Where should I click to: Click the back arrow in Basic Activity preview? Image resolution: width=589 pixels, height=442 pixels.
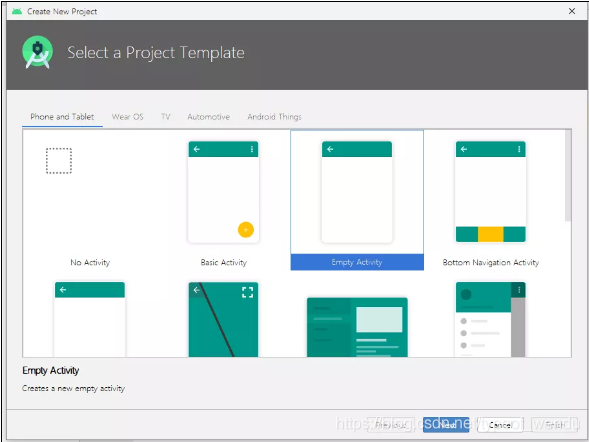pyautogui.click(x=196, y=149)
